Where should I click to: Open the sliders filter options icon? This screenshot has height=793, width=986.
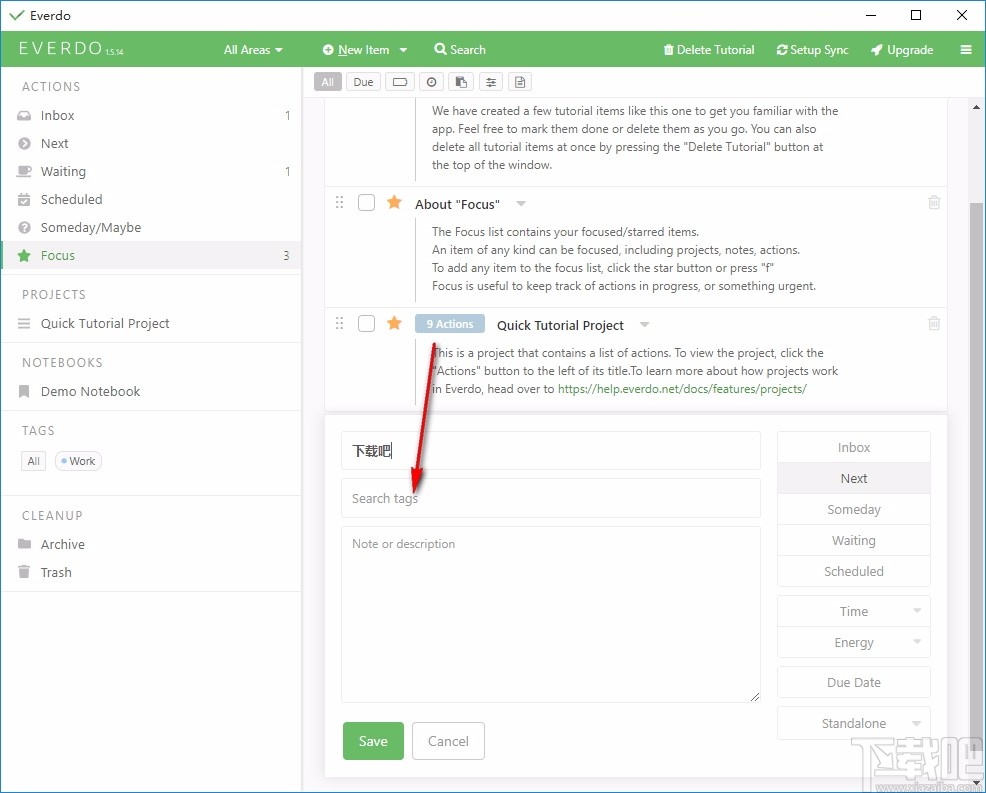click(491, 82)
